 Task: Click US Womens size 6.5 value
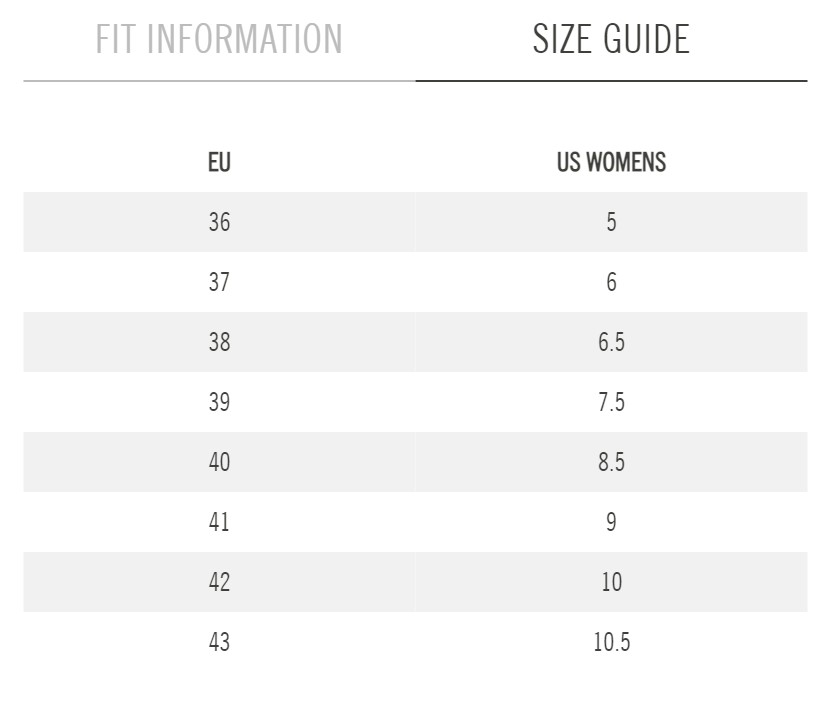[x=611, y=342]
